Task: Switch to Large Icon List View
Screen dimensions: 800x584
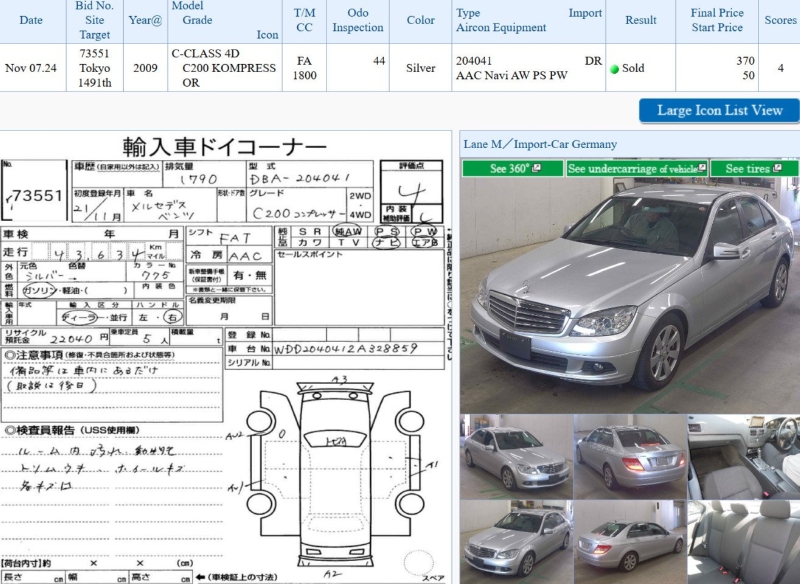Action: click(719, 111)
